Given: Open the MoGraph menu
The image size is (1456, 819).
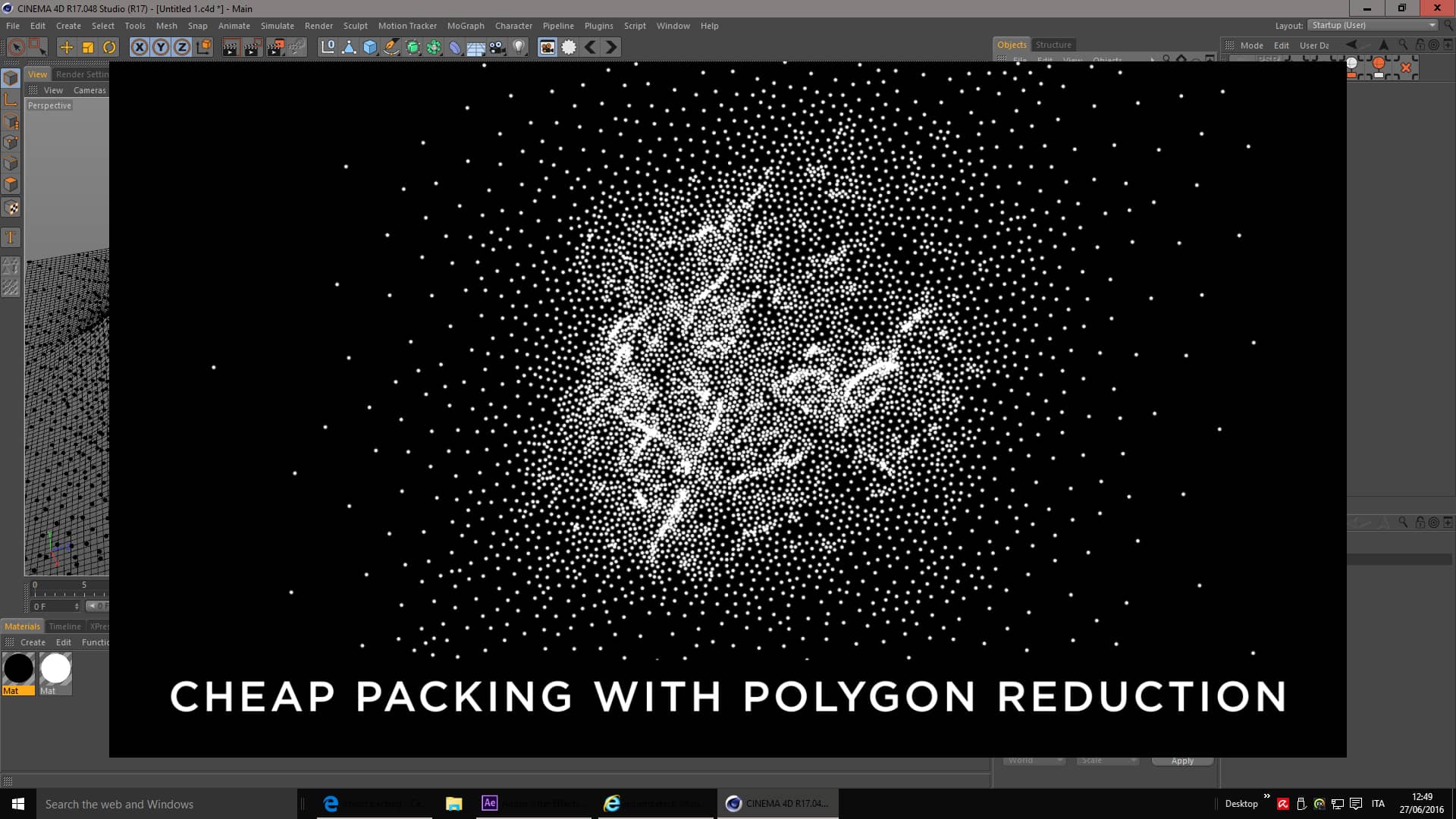Looking at the screenshot, I should [x=465, y=25].
